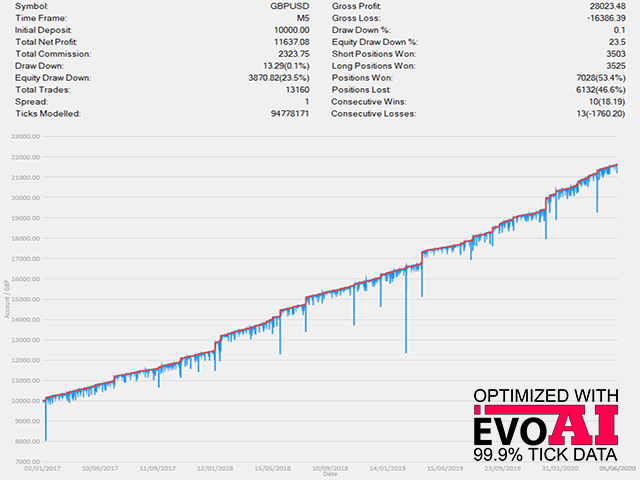Select the 05/06/2020 date axis label

[x=618, y=468]
